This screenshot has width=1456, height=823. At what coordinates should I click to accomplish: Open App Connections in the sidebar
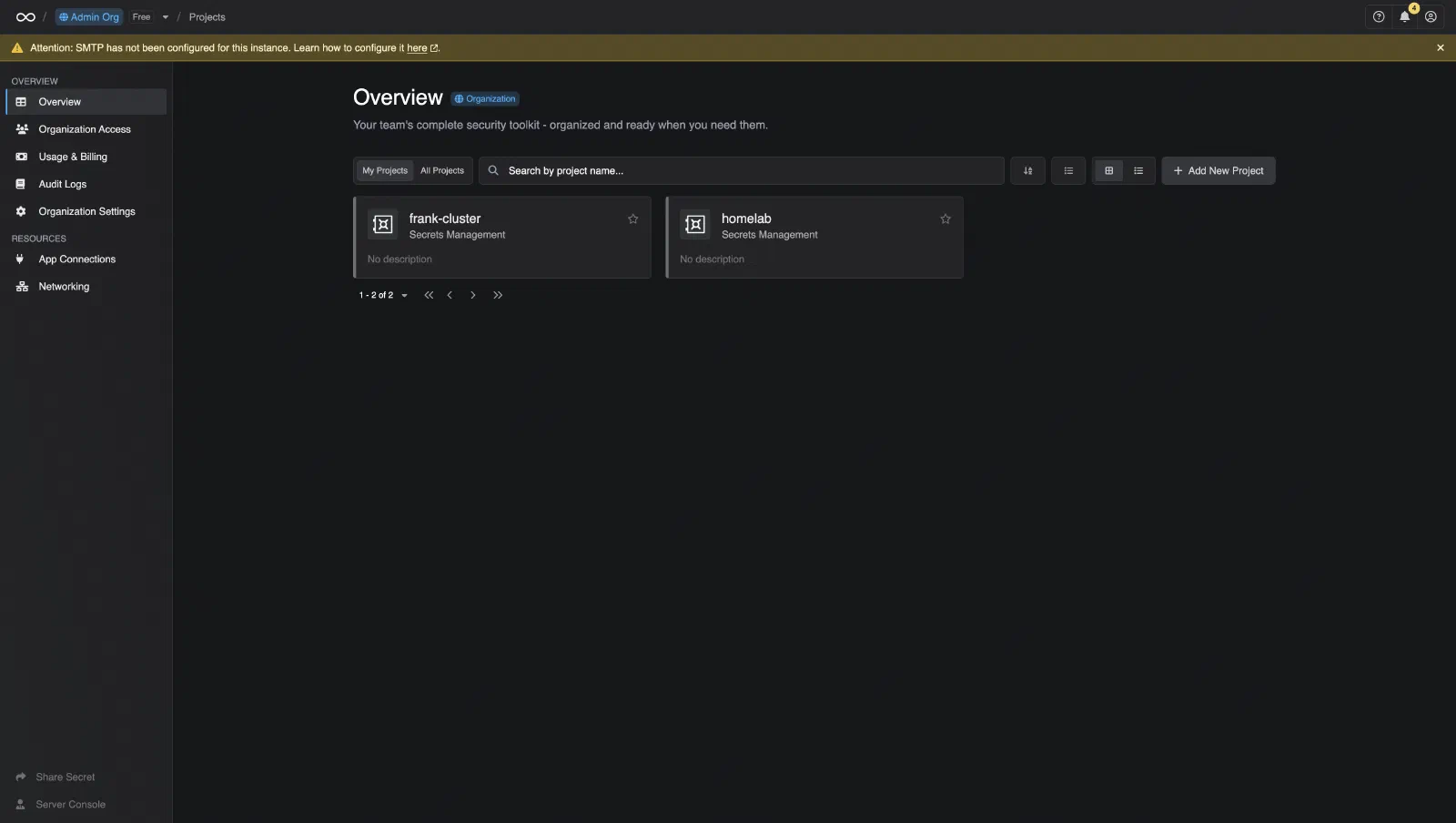[86, 259]
